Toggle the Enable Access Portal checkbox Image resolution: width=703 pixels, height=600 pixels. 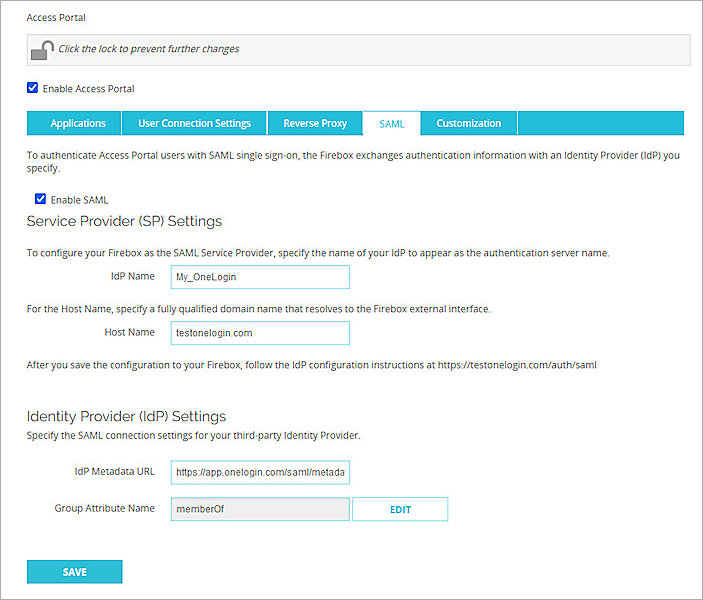pos(32,87)
